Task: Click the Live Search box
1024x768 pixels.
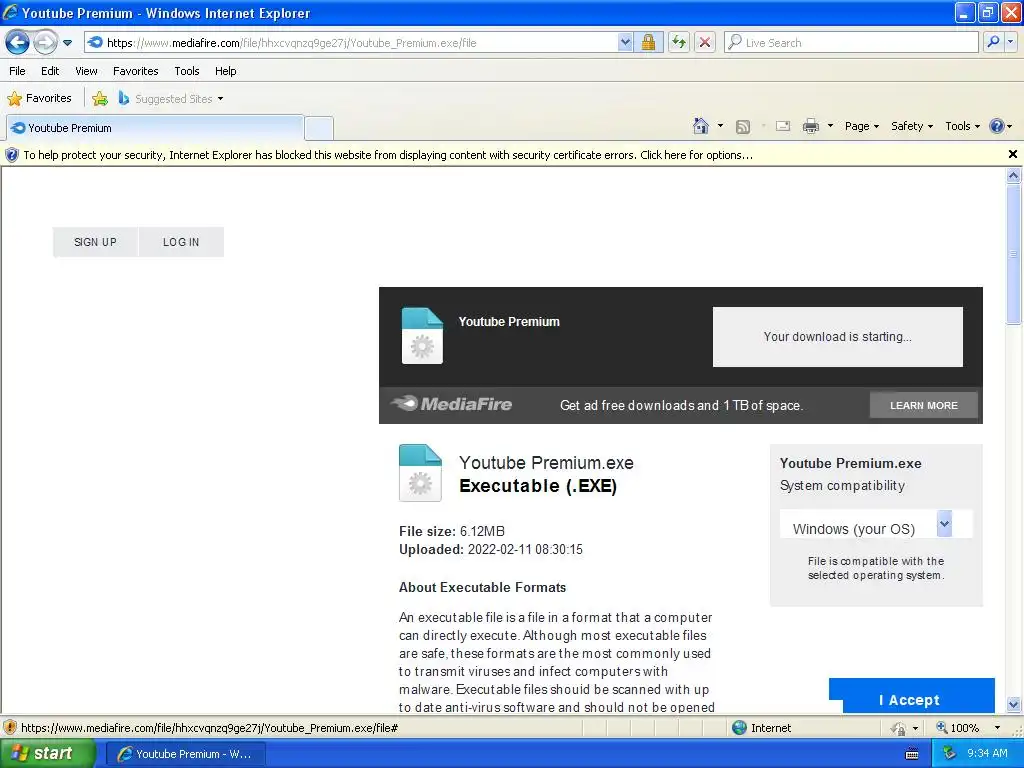Action: pyautogui.click(x=852, y=42)
